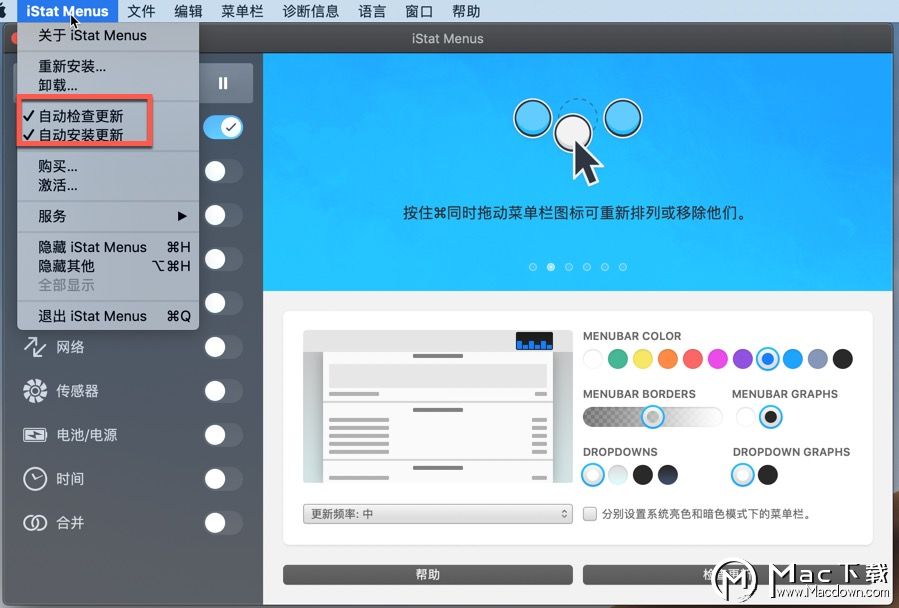Open the 诊断信息 menu

(x=311, y=11)
